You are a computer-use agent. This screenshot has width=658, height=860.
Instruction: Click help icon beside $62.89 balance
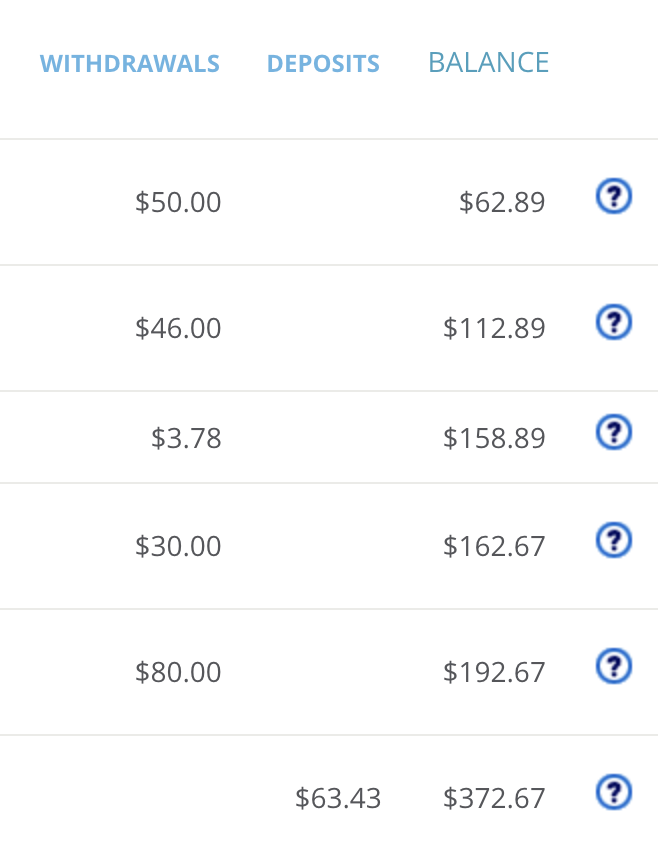point(614,197)
